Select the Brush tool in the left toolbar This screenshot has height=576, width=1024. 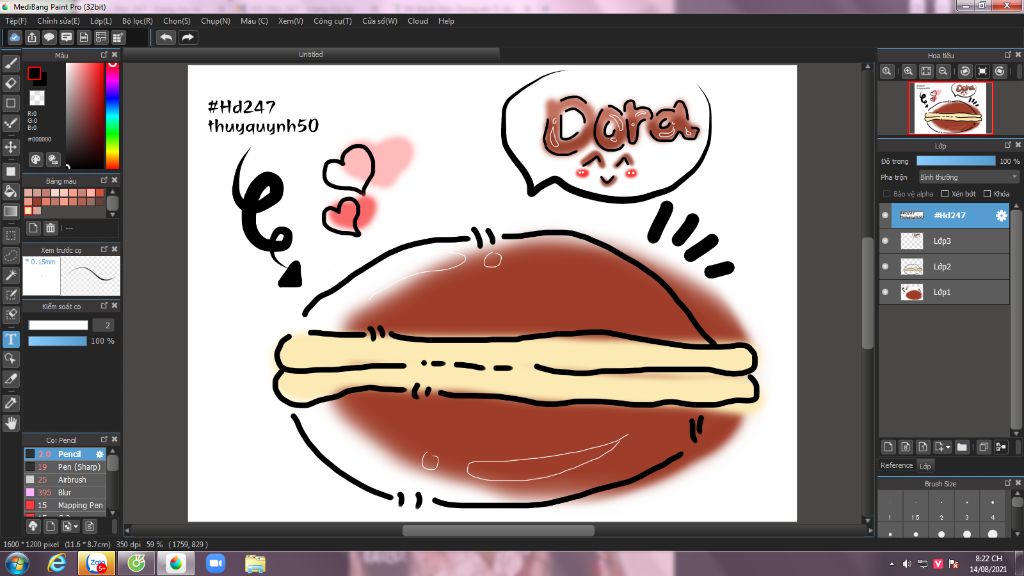(x=10, y=63)
